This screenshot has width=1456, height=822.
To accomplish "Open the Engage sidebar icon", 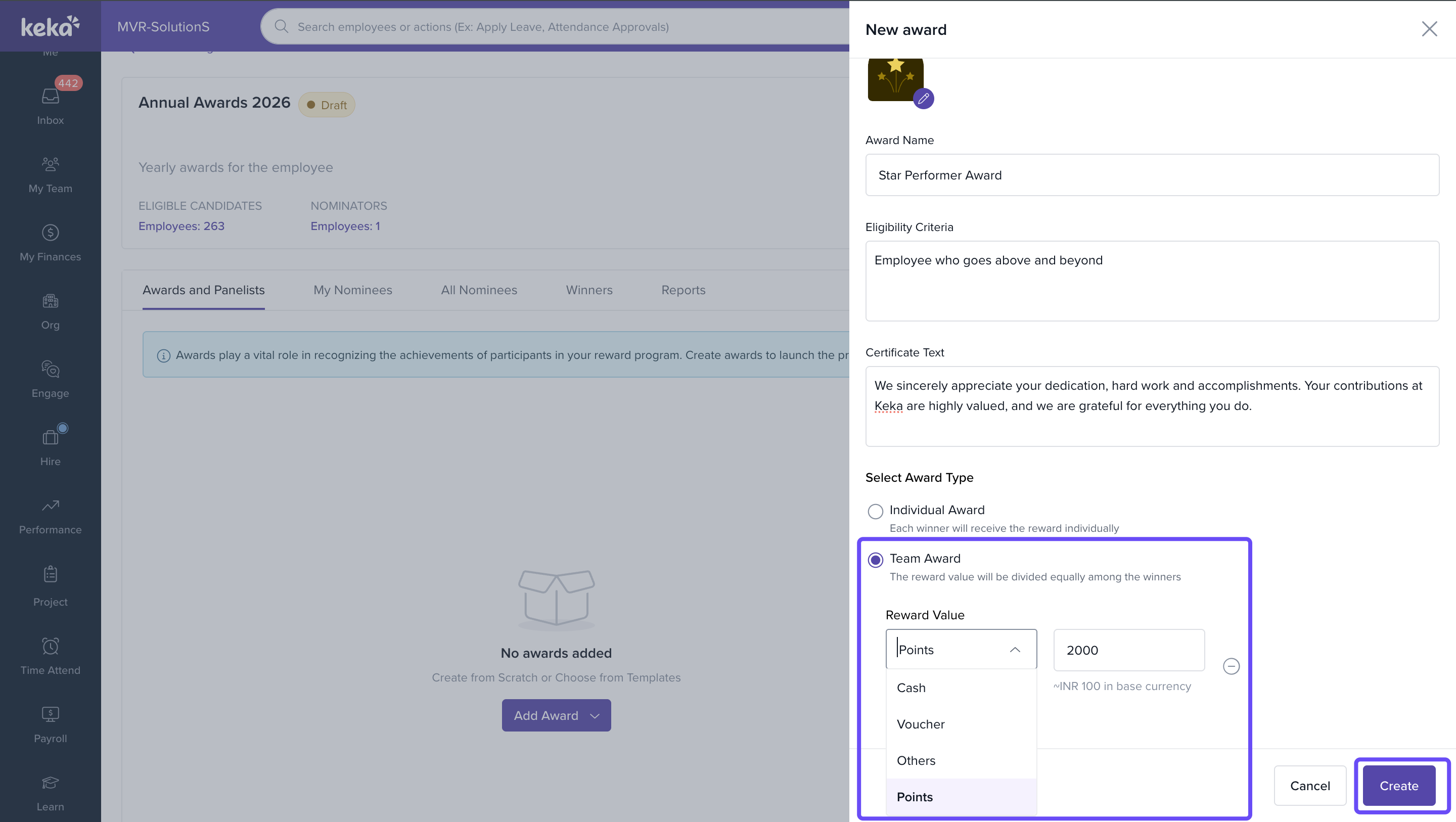I will click(x=51, y=378).
